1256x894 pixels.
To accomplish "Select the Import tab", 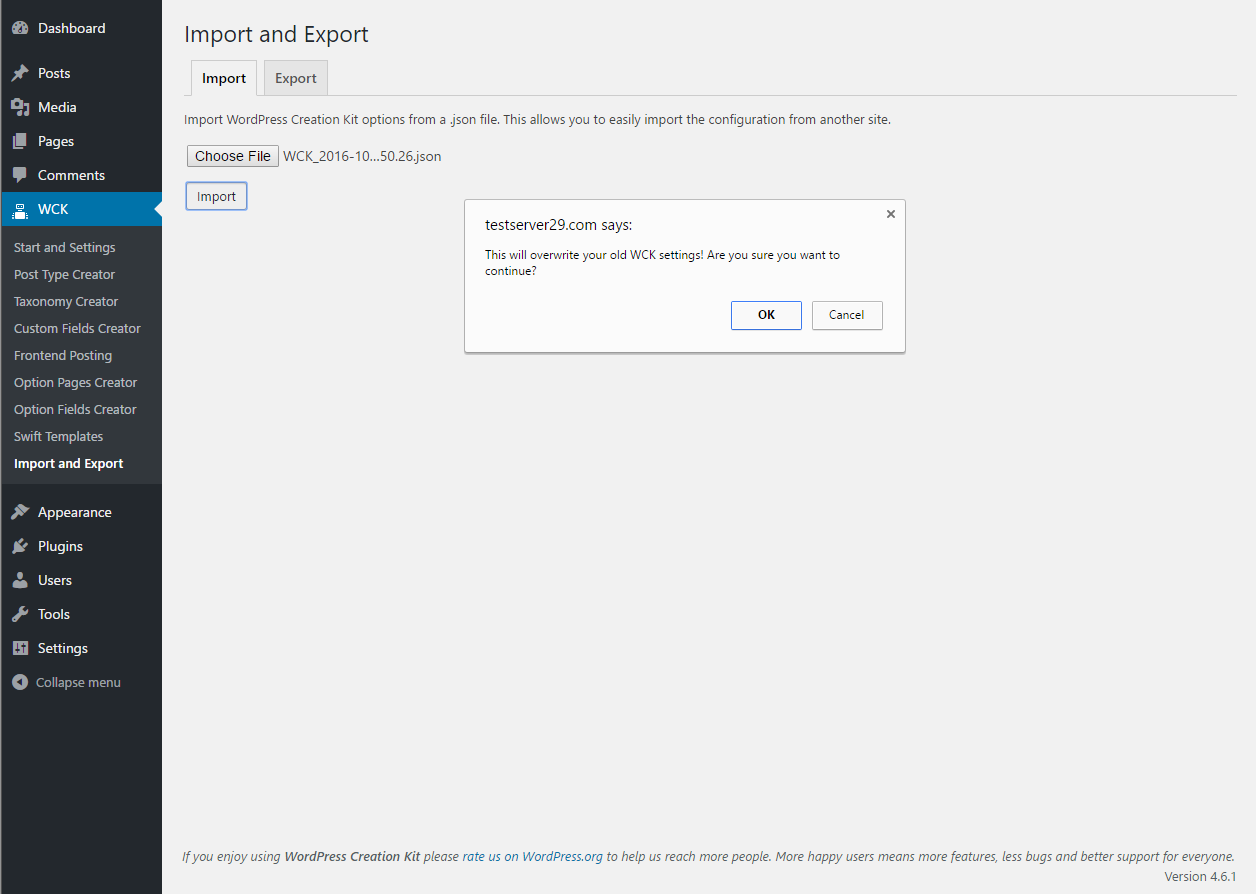I will pyautogui.click(x=223, y=77).
